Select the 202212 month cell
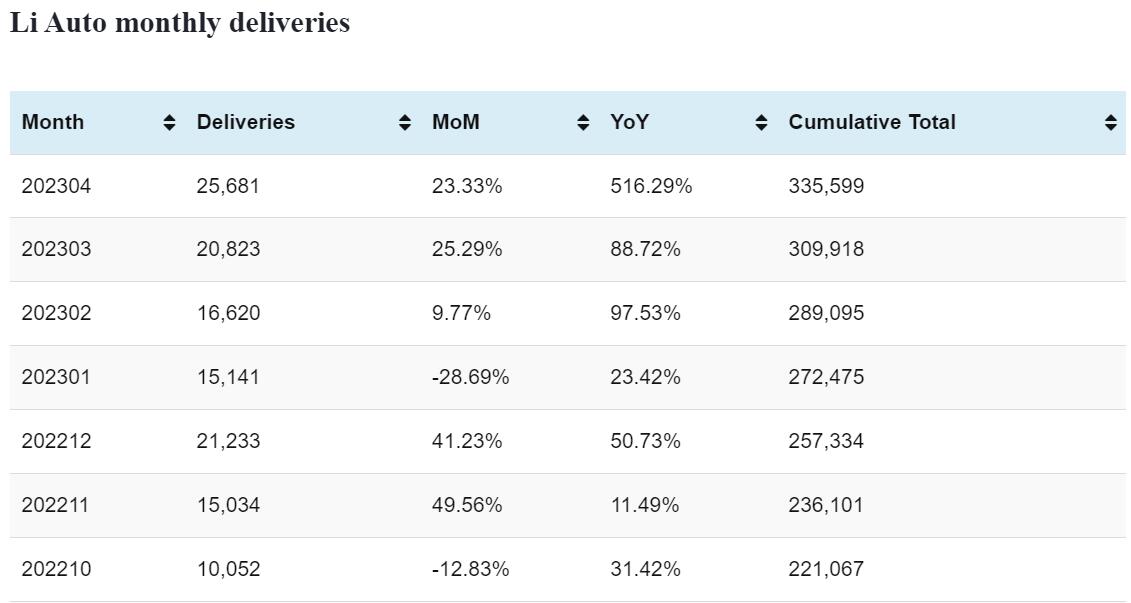The image size is (1131, 603). 56,441
